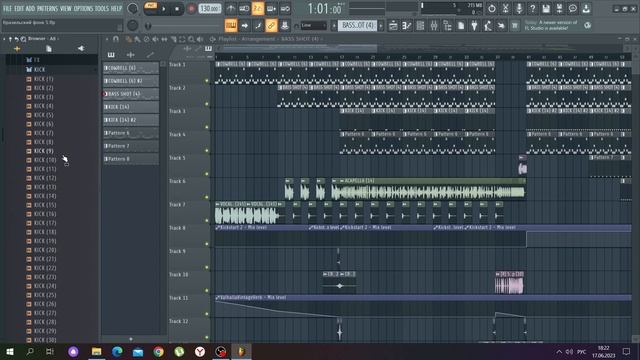Toggle multilink to controllers icon

(284, 26)
